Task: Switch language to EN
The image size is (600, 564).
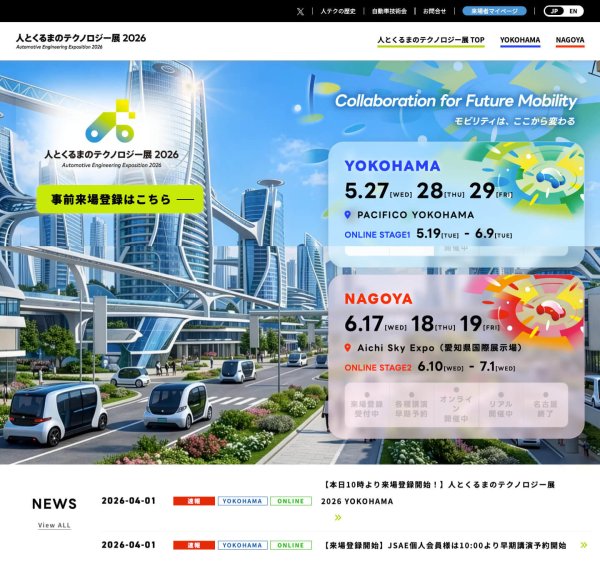Action: pyautogui.click(x=573, y=11)
